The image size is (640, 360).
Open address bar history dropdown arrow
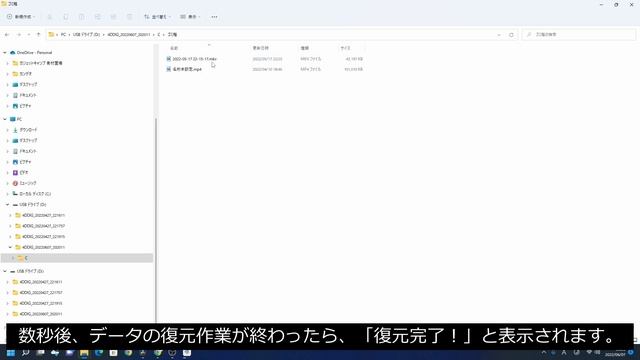click(x=499, y=35)
